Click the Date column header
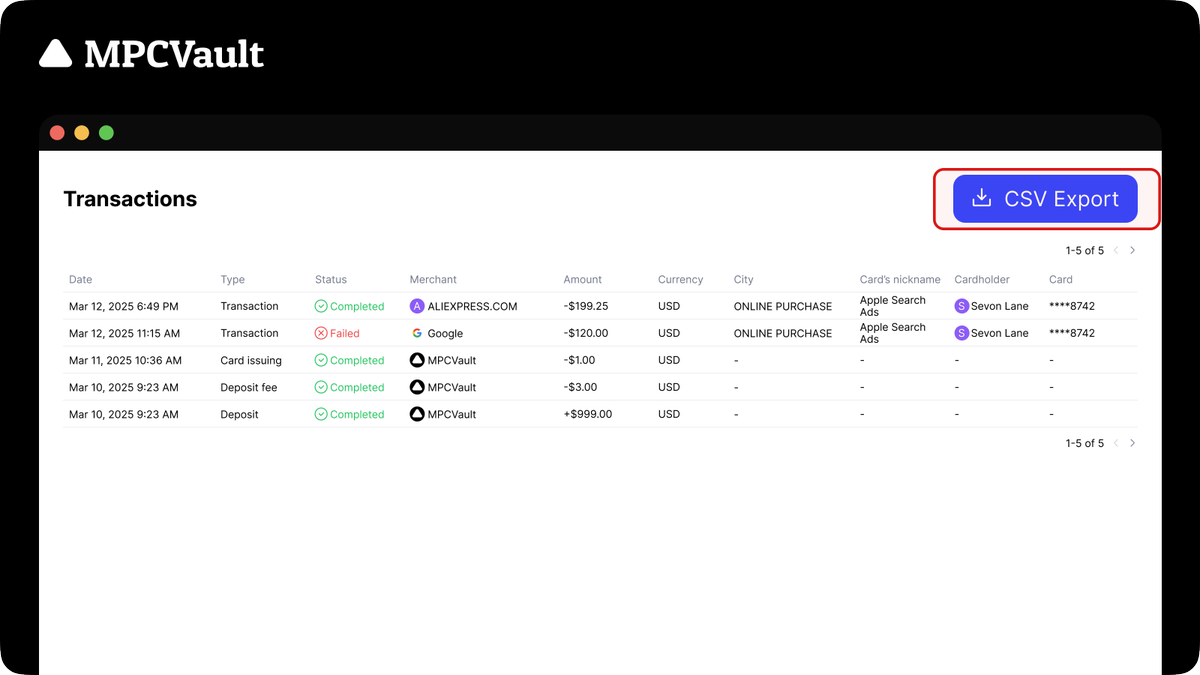Viewport: 1200px width, 675px height. [80, 280]
